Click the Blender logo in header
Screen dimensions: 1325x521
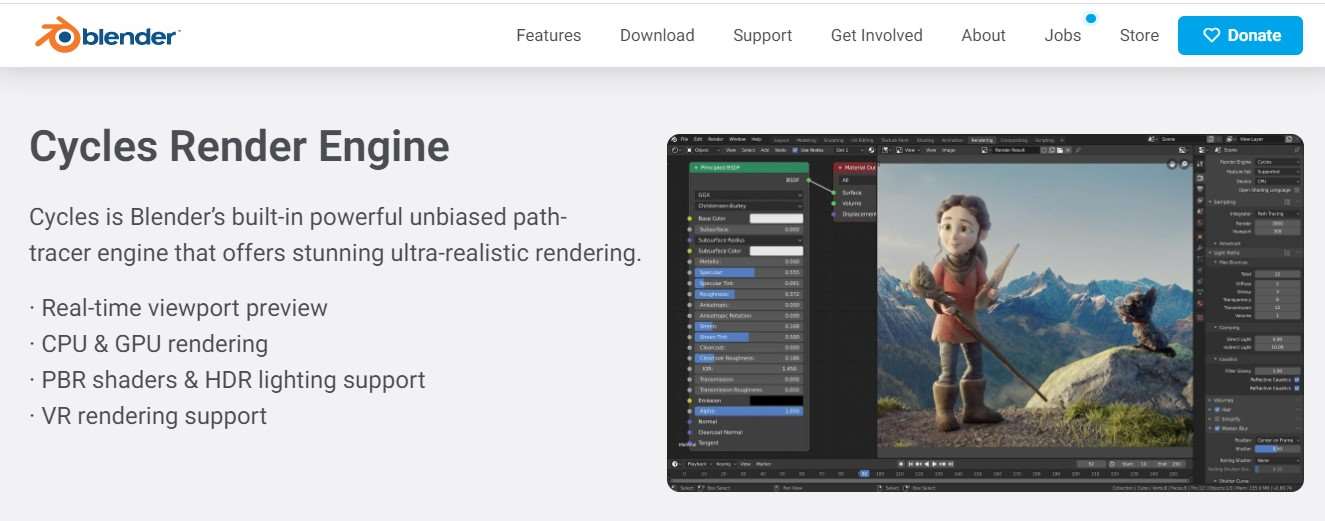click(x=107, y=35)
